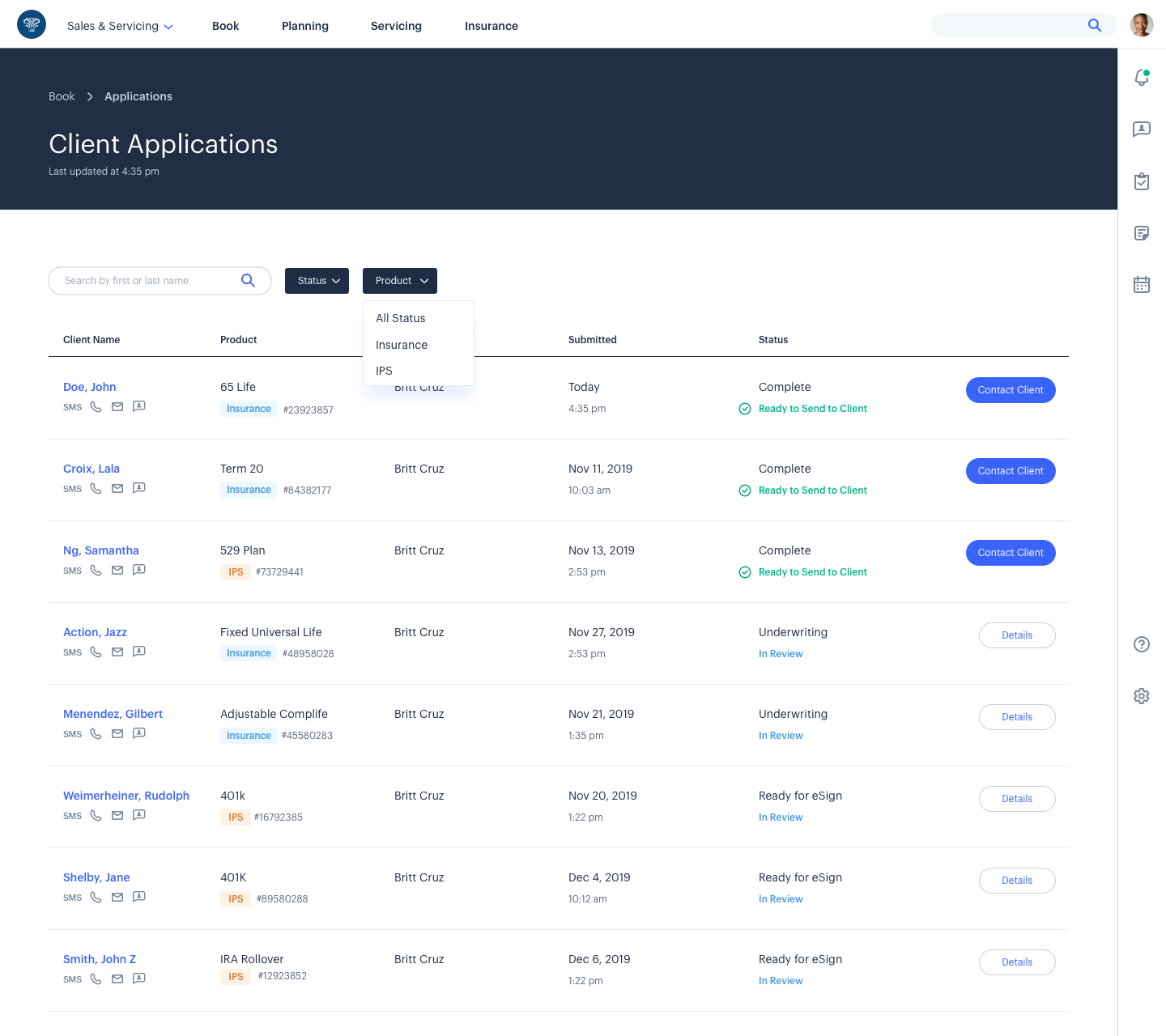Click Contact Client for Croix, Lala
The image size is (1166, 1036).
point(1011,471)
